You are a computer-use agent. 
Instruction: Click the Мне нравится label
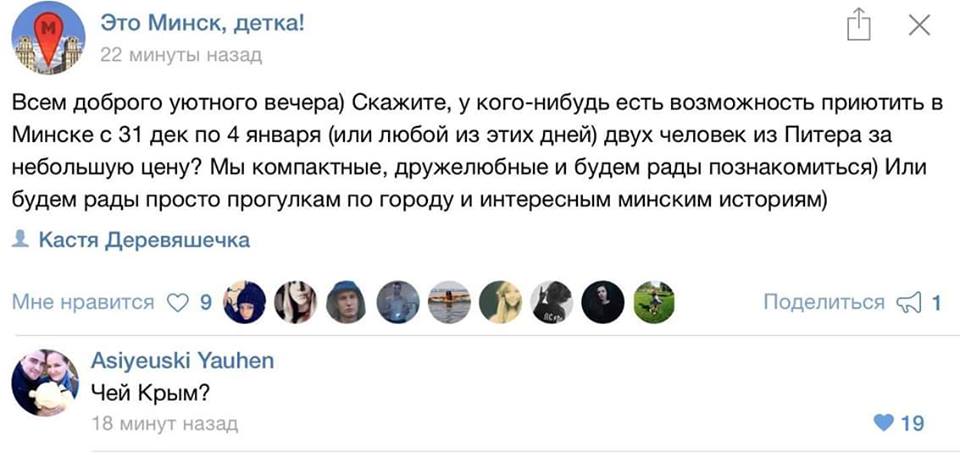point(83,302)
